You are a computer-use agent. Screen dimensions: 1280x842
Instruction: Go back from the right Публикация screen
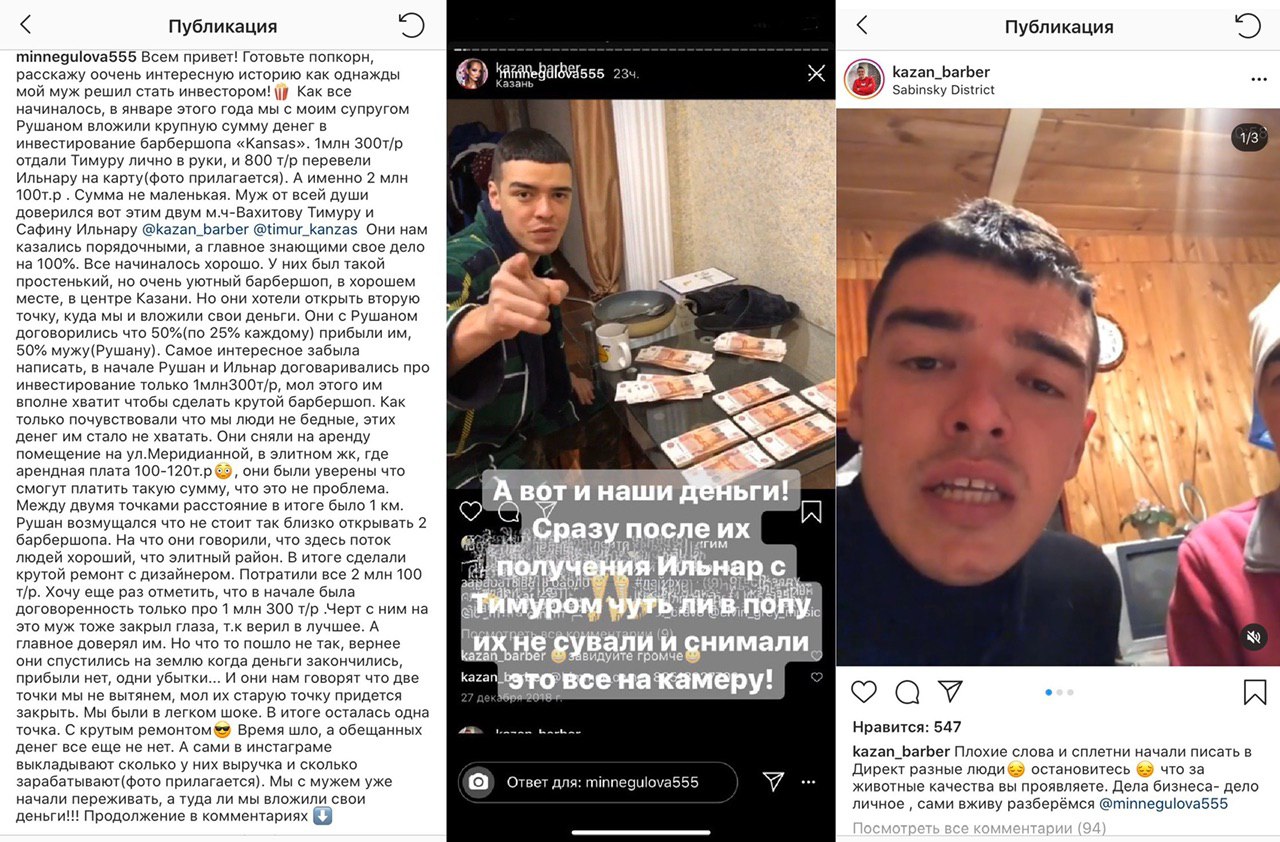click(862, 25)
